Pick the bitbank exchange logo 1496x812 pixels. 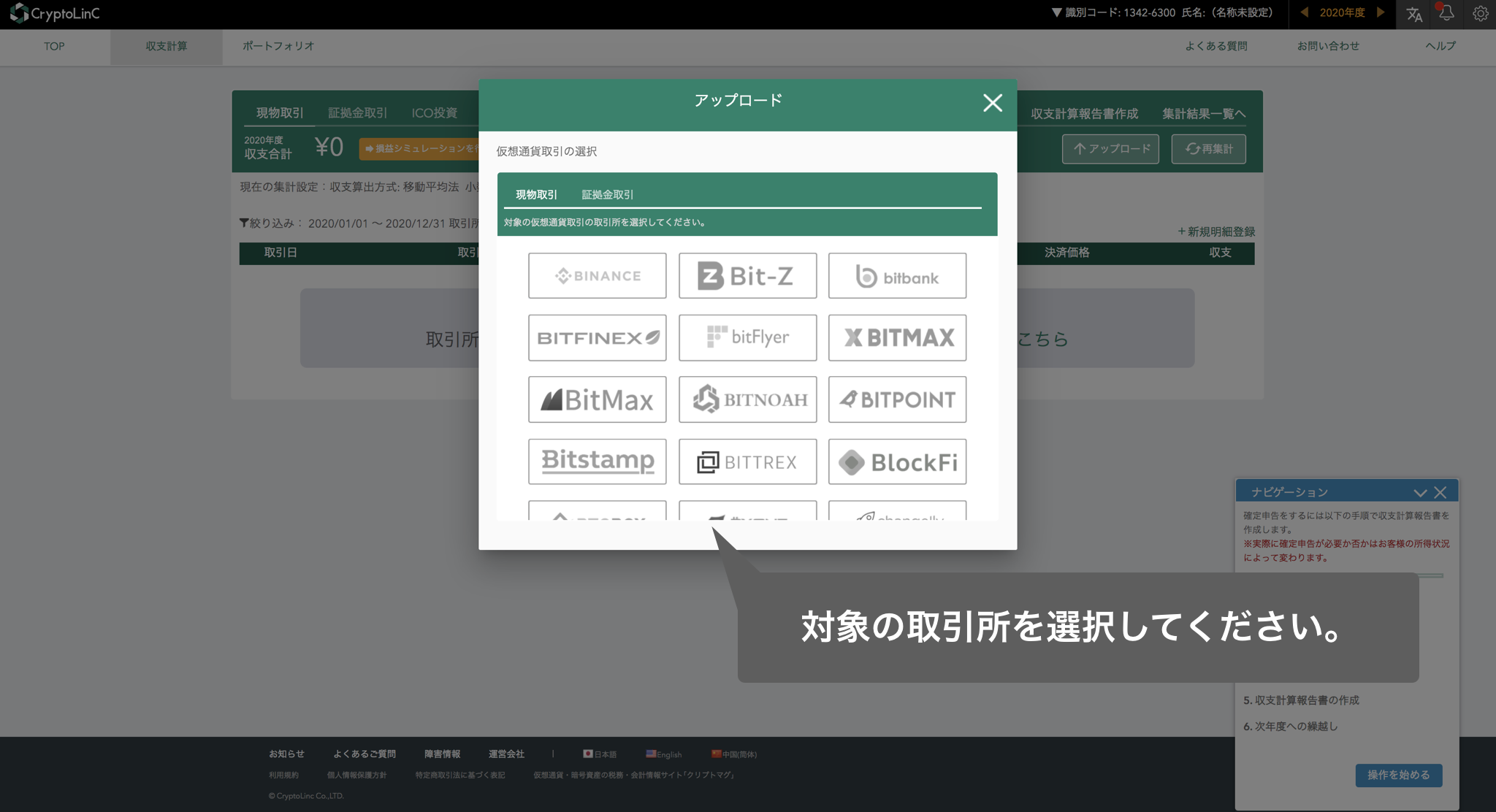[897, 275]
